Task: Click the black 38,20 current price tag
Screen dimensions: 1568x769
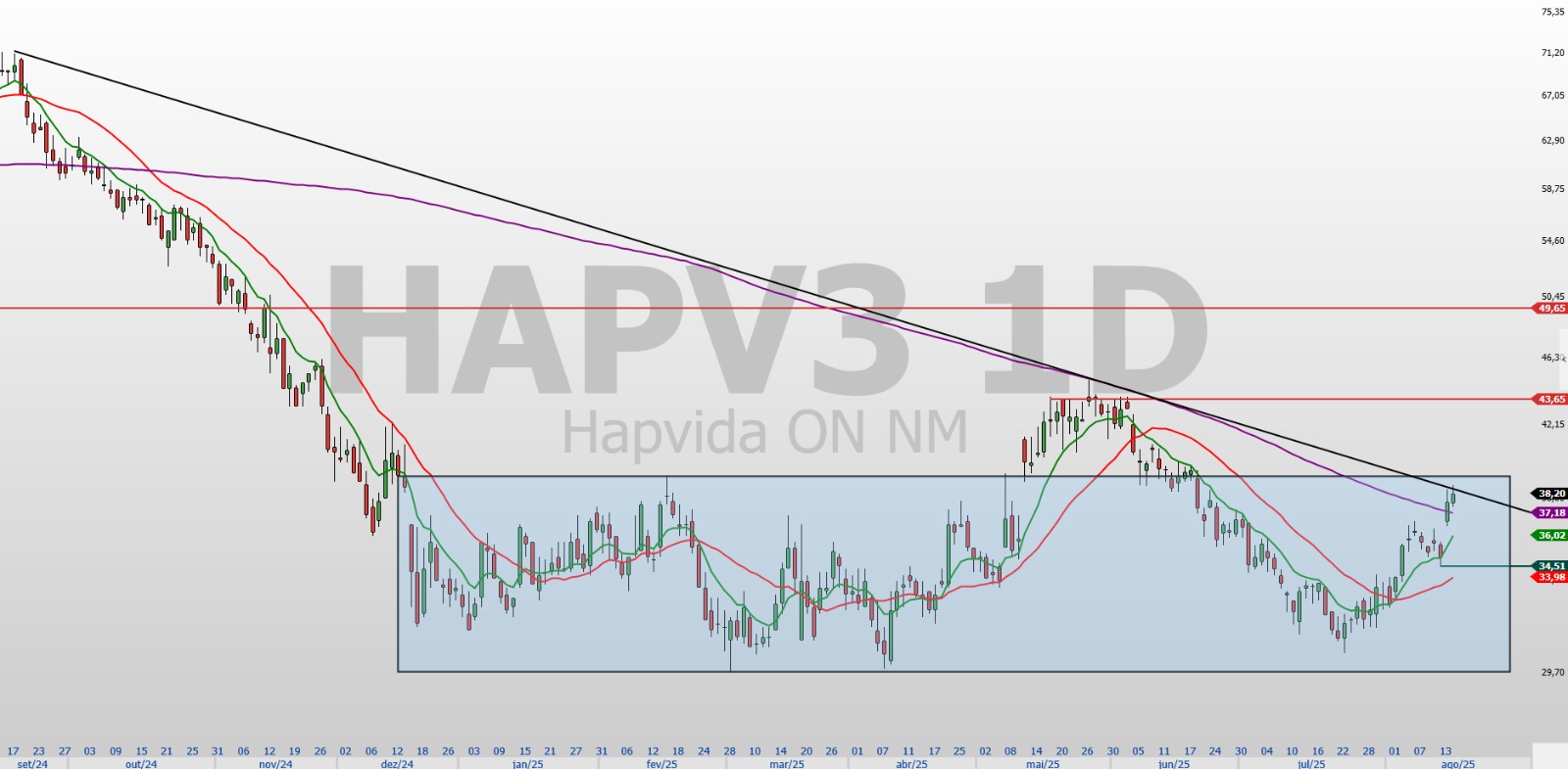Action: (1550, 494)
